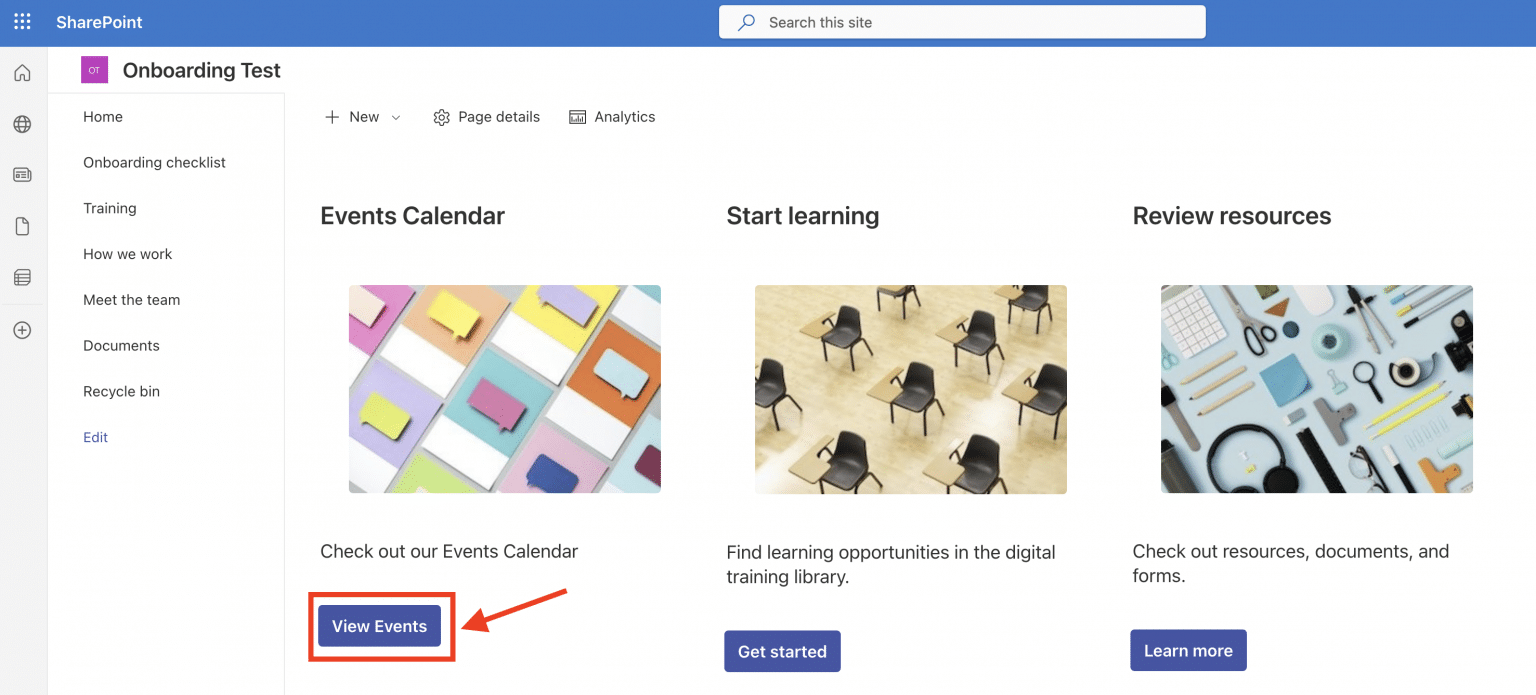
Task: Open the Recycle bin
Action: coord(121,391)
